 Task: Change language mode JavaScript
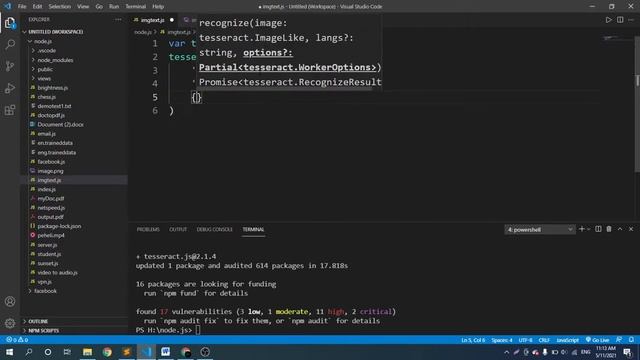click(x=567, y=340)
